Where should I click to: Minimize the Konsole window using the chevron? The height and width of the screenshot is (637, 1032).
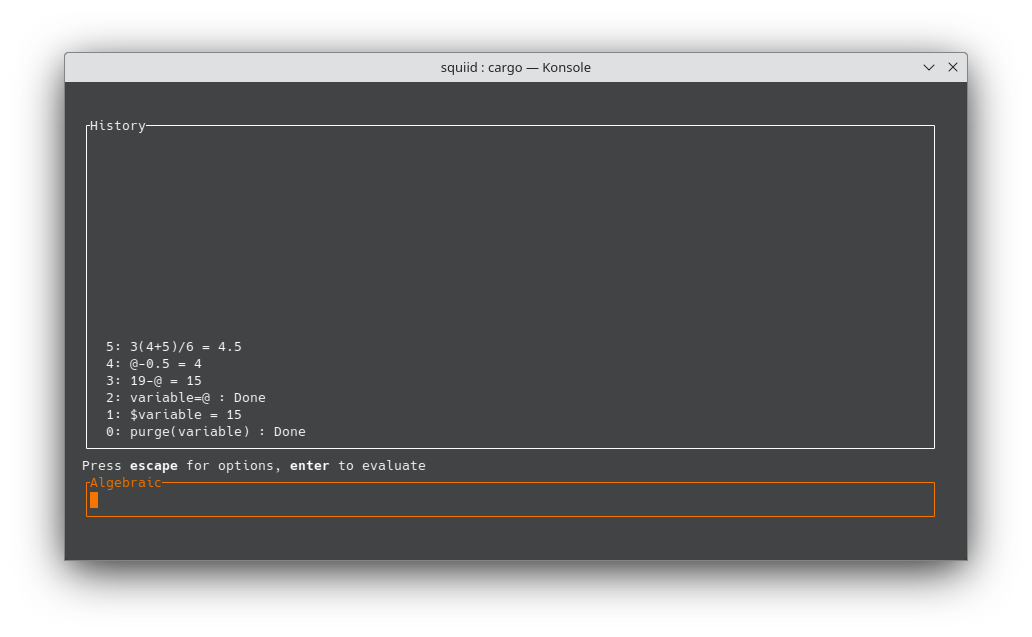click(929, 67)
